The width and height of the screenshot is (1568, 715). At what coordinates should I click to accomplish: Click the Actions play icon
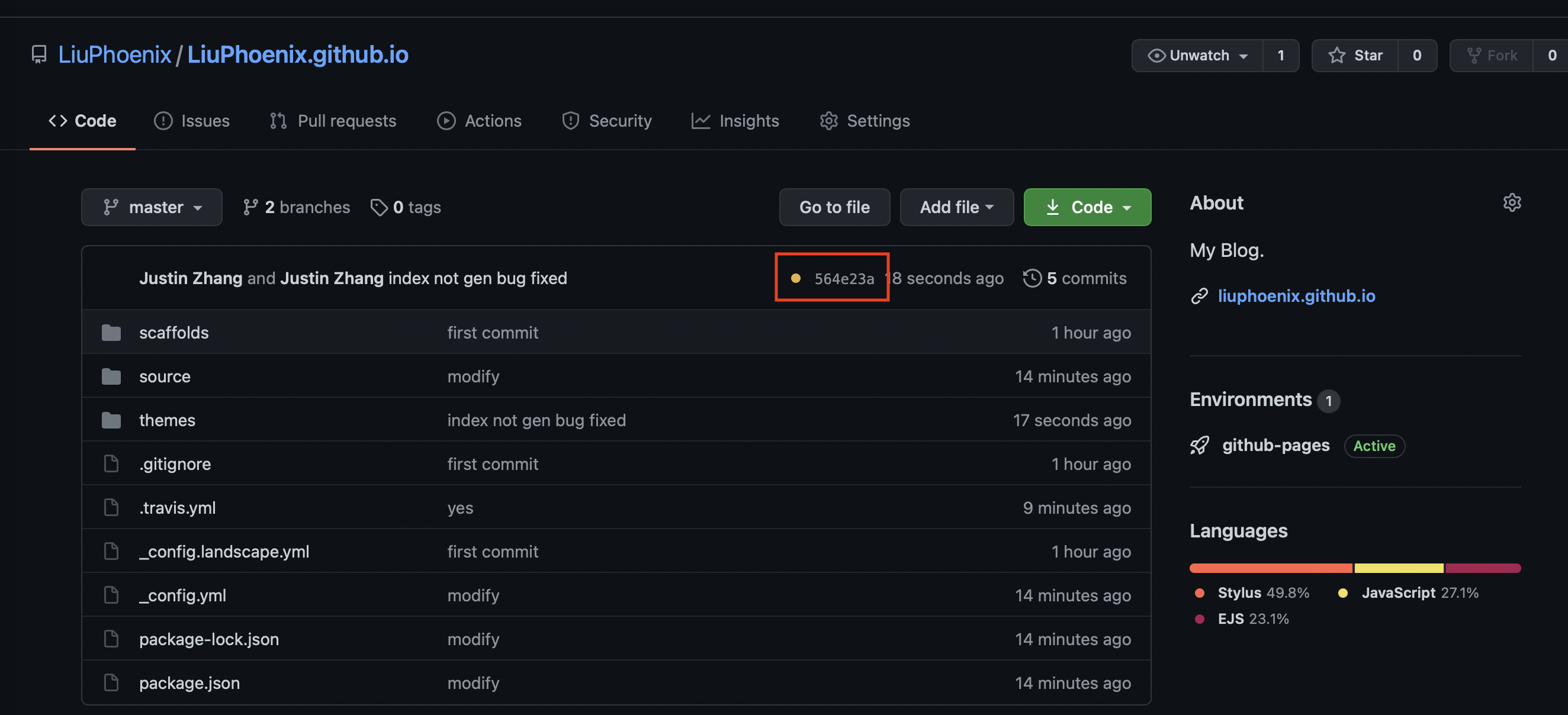point(446,121)
